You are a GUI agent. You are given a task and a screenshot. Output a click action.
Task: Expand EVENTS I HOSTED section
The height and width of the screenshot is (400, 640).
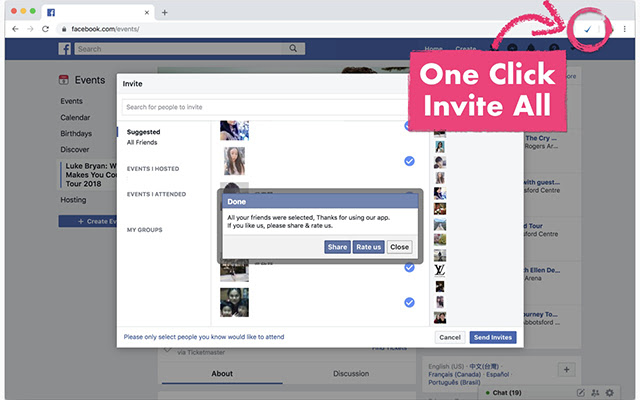tap(153, 169)
